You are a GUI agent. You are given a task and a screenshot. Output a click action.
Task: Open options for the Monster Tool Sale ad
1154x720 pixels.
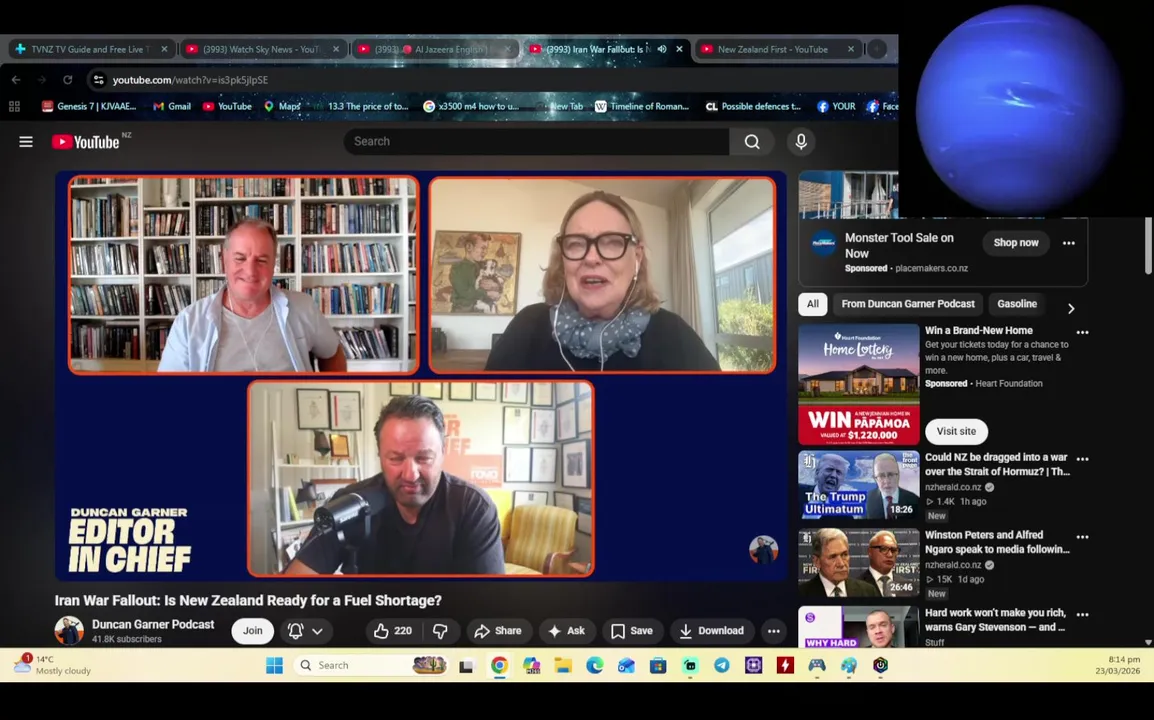(1069, 243)
